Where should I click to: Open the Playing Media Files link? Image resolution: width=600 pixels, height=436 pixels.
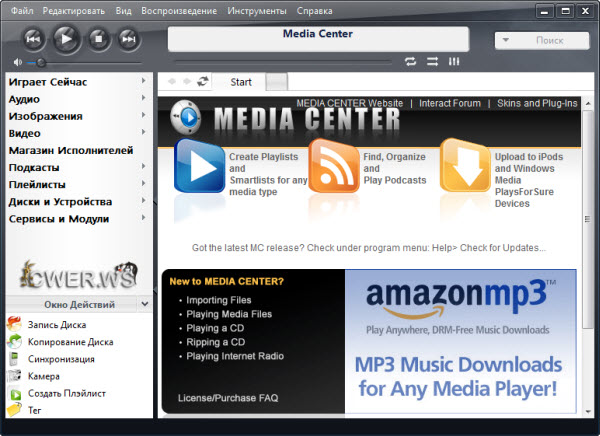click(x=229, y=314)
